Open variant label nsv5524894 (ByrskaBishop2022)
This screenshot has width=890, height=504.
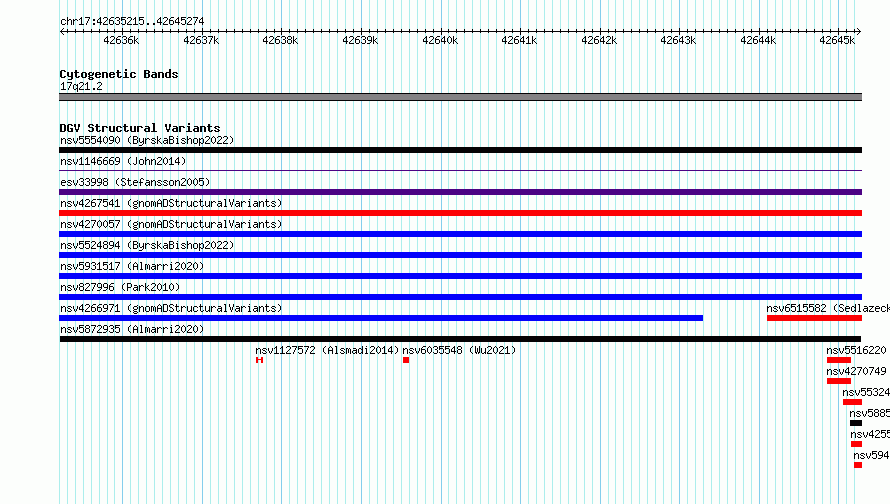147,245
